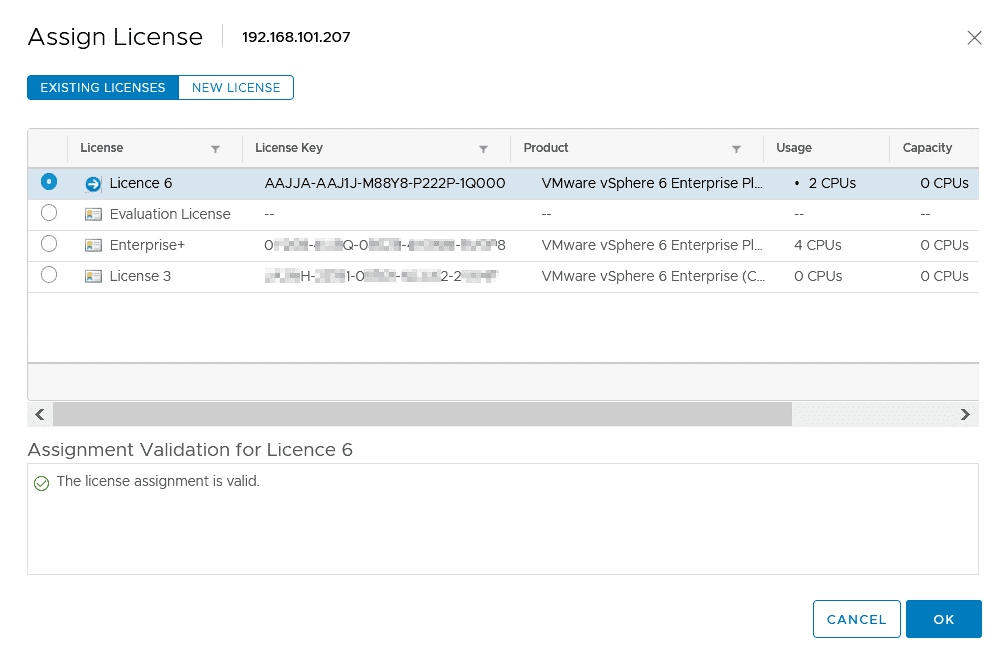
Task: Close the Assign License dialog with X
Action: [x=974, y=38]
